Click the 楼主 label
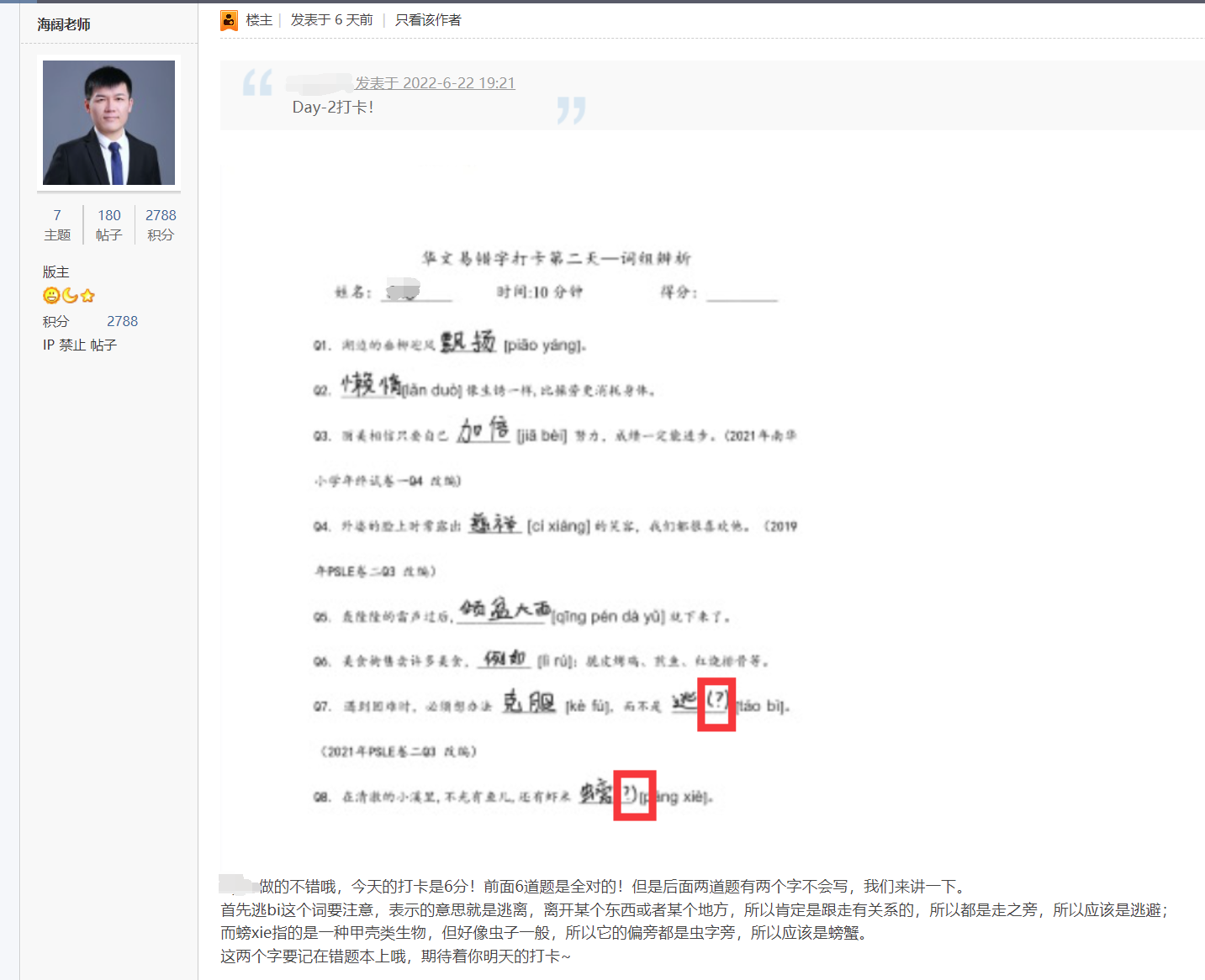Image resolution: width=1205 pixels, height=980 pixels. pos(259,20)
